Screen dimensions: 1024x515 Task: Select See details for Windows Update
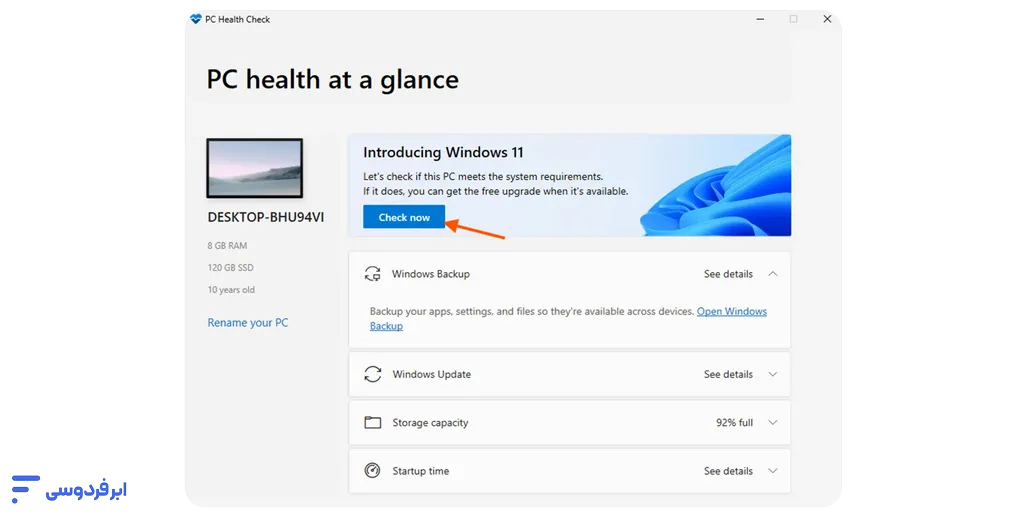tap(728, 375)
